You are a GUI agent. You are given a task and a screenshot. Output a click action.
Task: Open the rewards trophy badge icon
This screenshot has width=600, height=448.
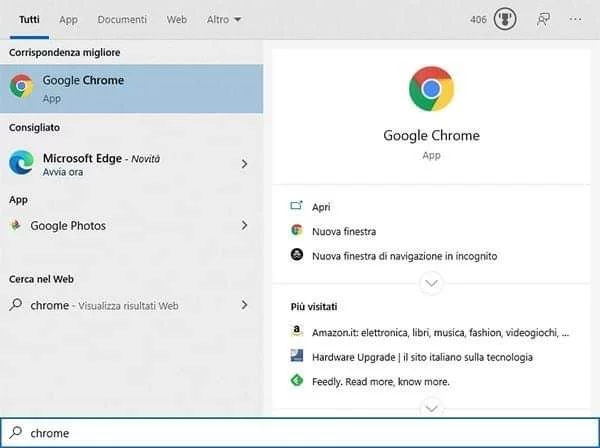[x=505, y=19]
